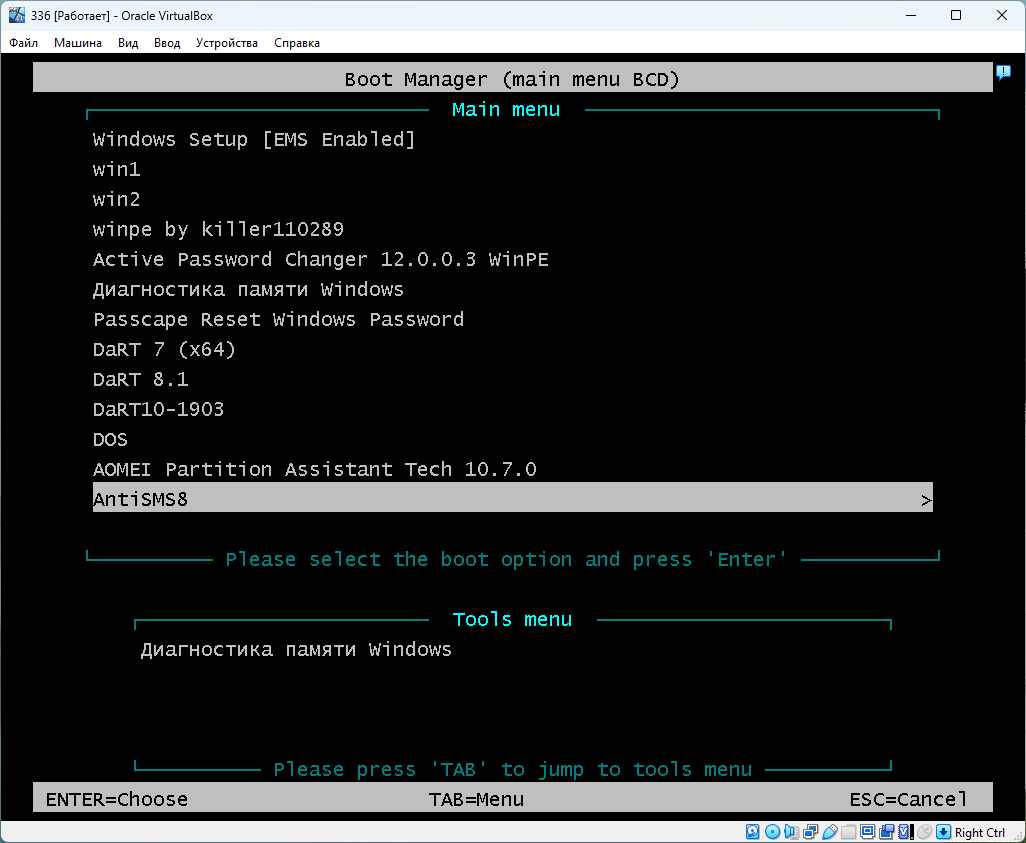Click the display settings status icon
Viewport: 1026px width, 843px height.
click(867, 832)
